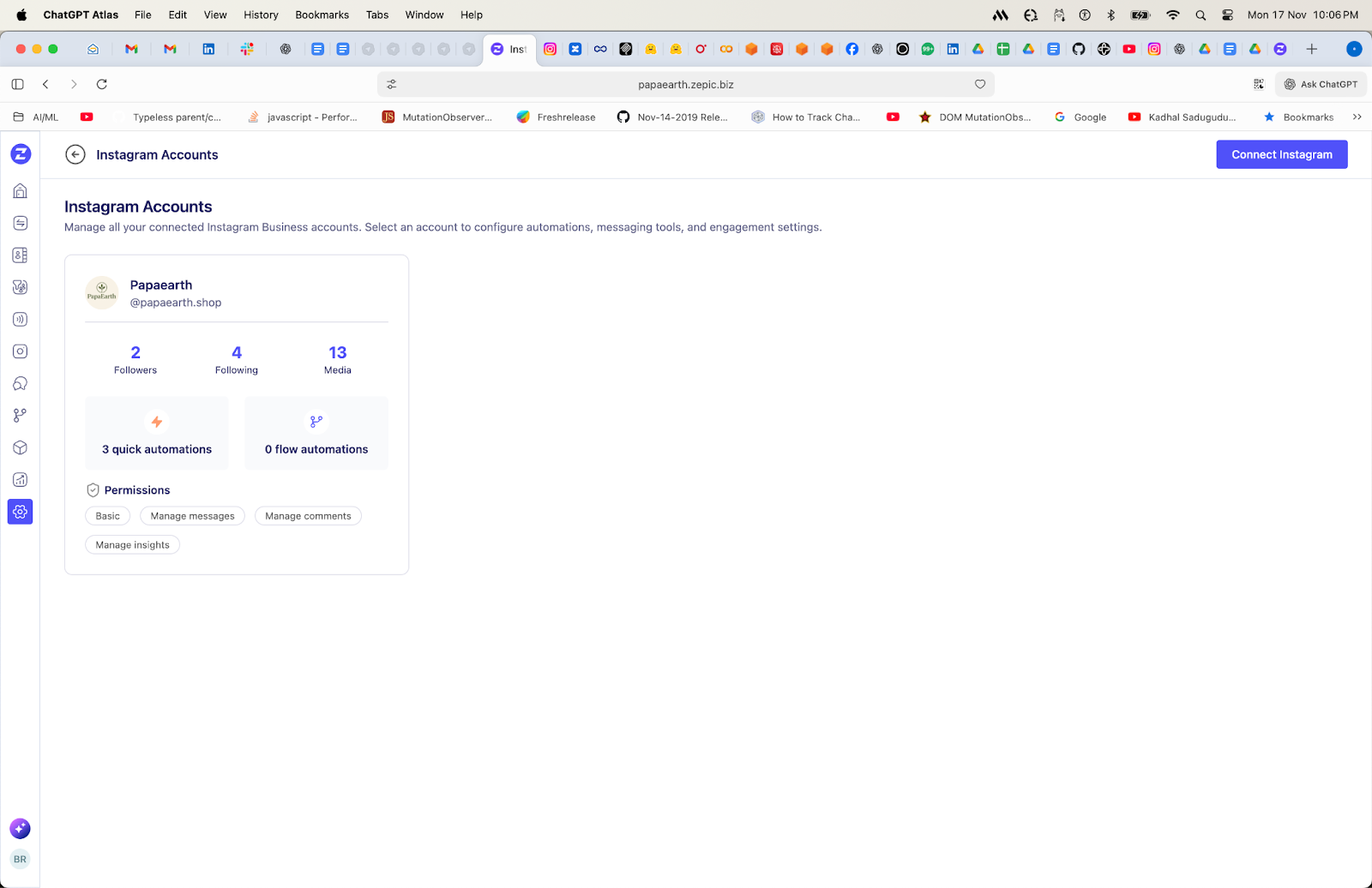This screenshot has height=888, width=1372.
Task: Open the Google bookmark
Action: [1080, 117]
